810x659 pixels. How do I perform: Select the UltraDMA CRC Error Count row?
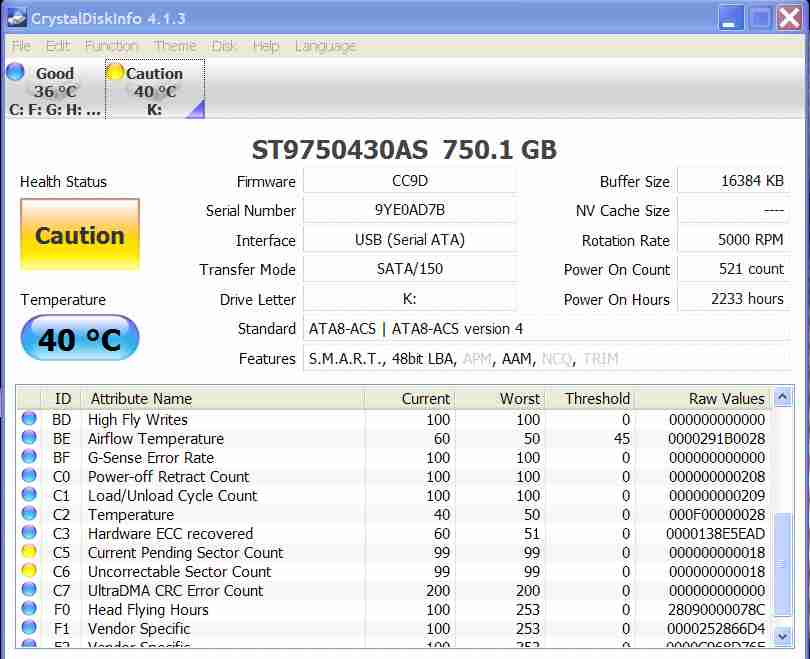(x=394, y=590)
